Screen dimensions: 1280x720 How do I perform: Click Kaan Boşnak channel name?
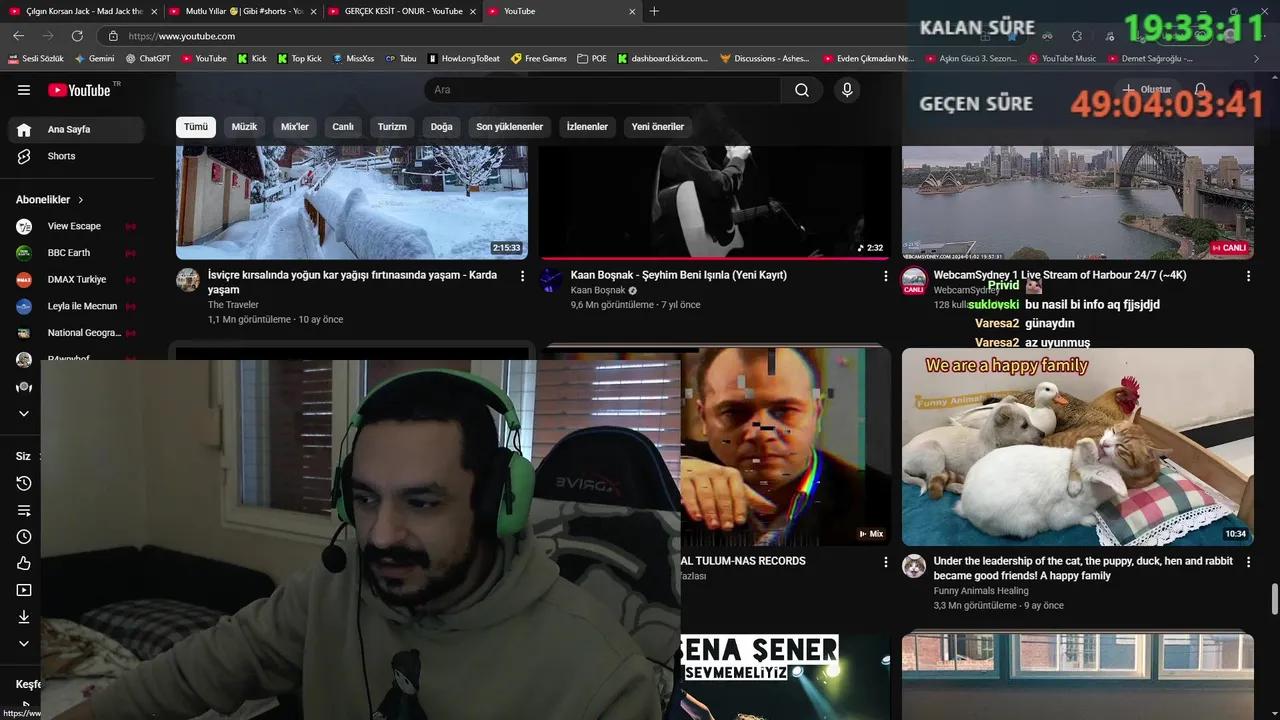click(x=598, y=290)
